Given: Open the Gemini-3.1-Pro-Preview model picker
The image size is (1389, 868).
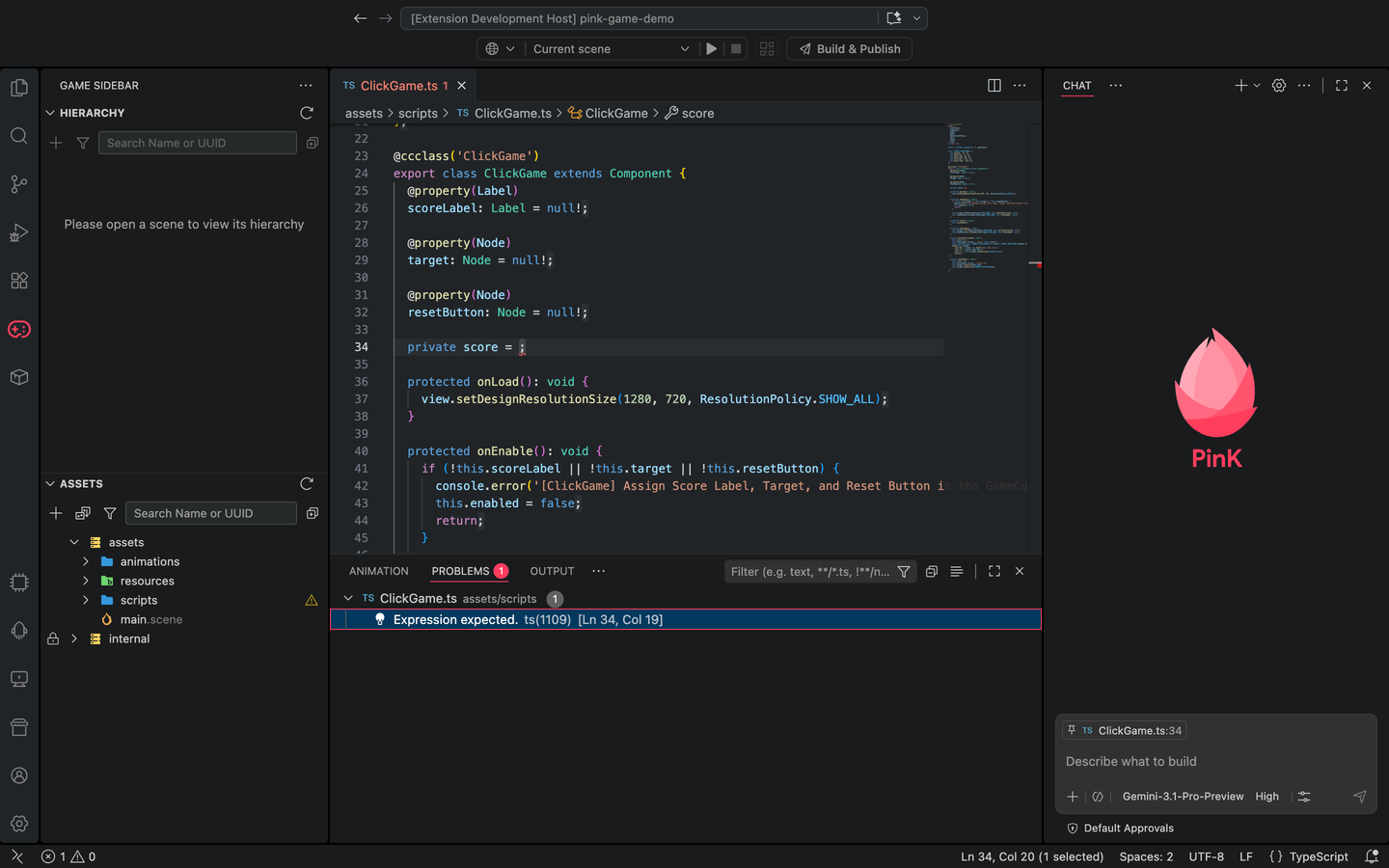Looking at the screenshot, I should pos(1183,797).
